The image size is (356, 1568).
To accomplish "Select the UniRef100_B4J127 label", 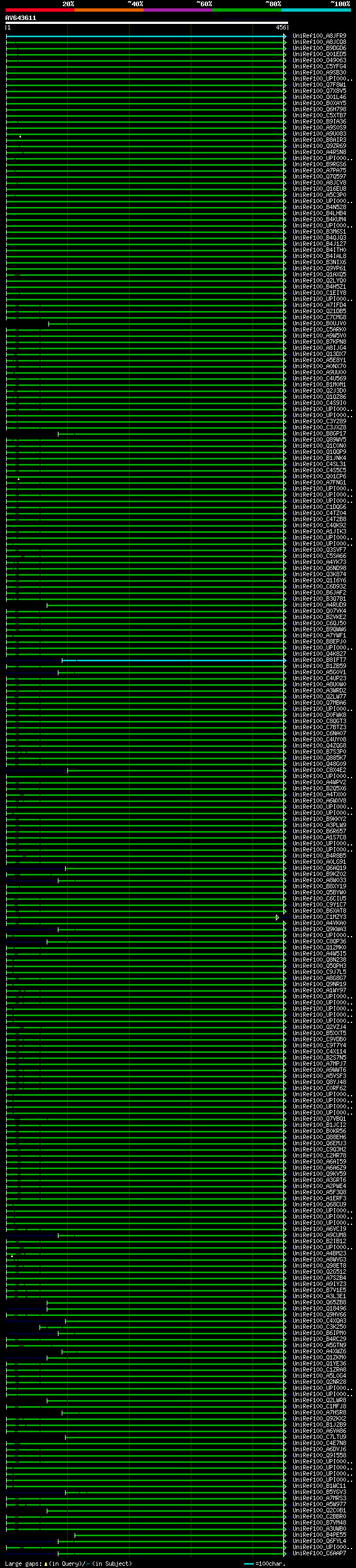I will pos(319,244).
